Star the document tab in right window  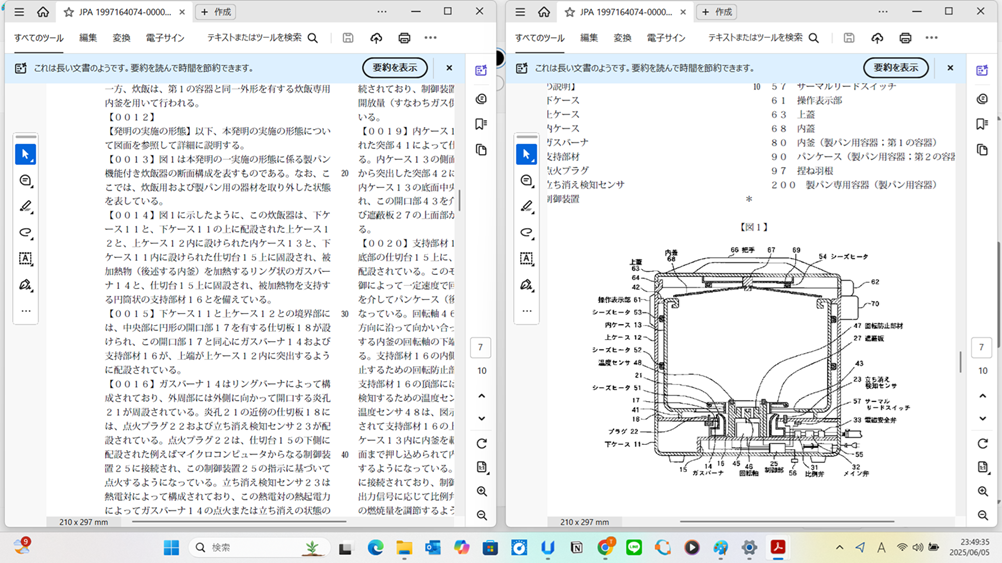tap(569, 12)
